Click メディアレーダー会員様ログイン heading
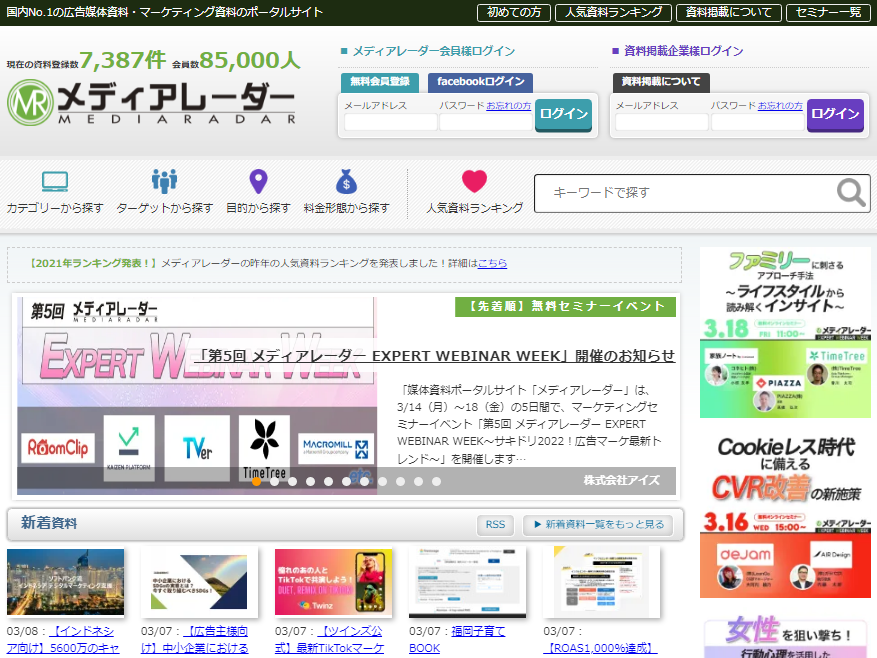This screenshot has width=877, height=658. pyautogui.click(x=433, y=51)
